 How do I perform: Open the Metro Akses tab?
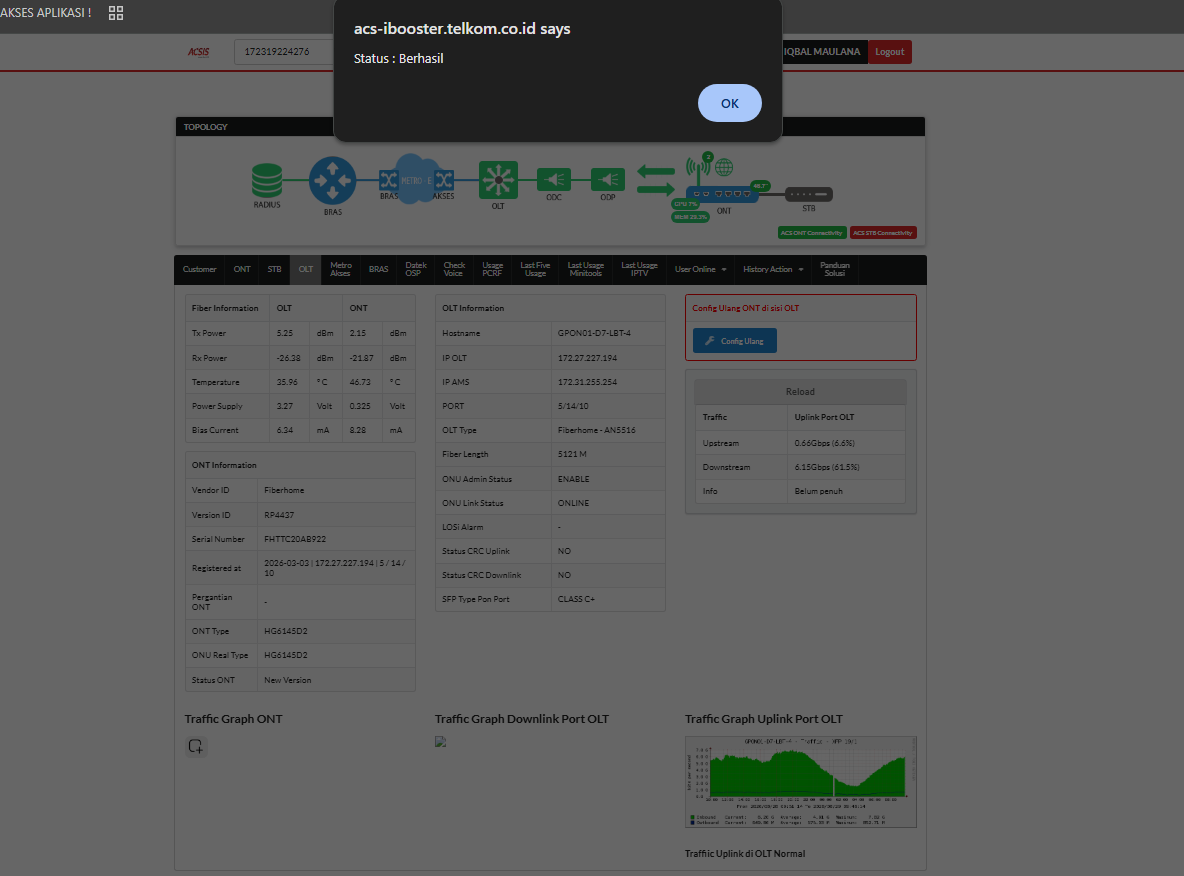[341, 270]
